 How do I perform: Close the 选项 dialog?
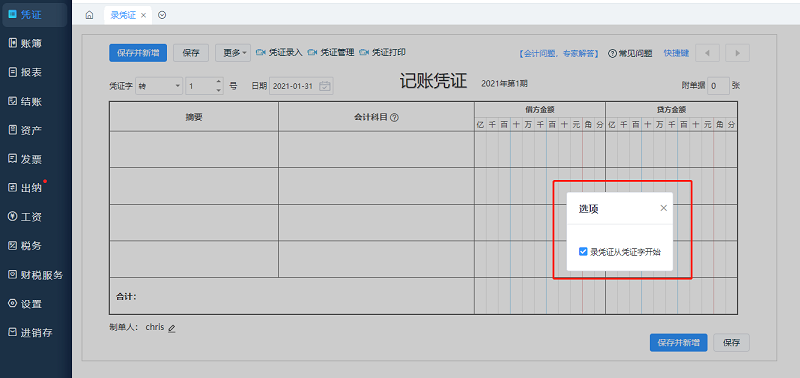click(x=663, y=208)
